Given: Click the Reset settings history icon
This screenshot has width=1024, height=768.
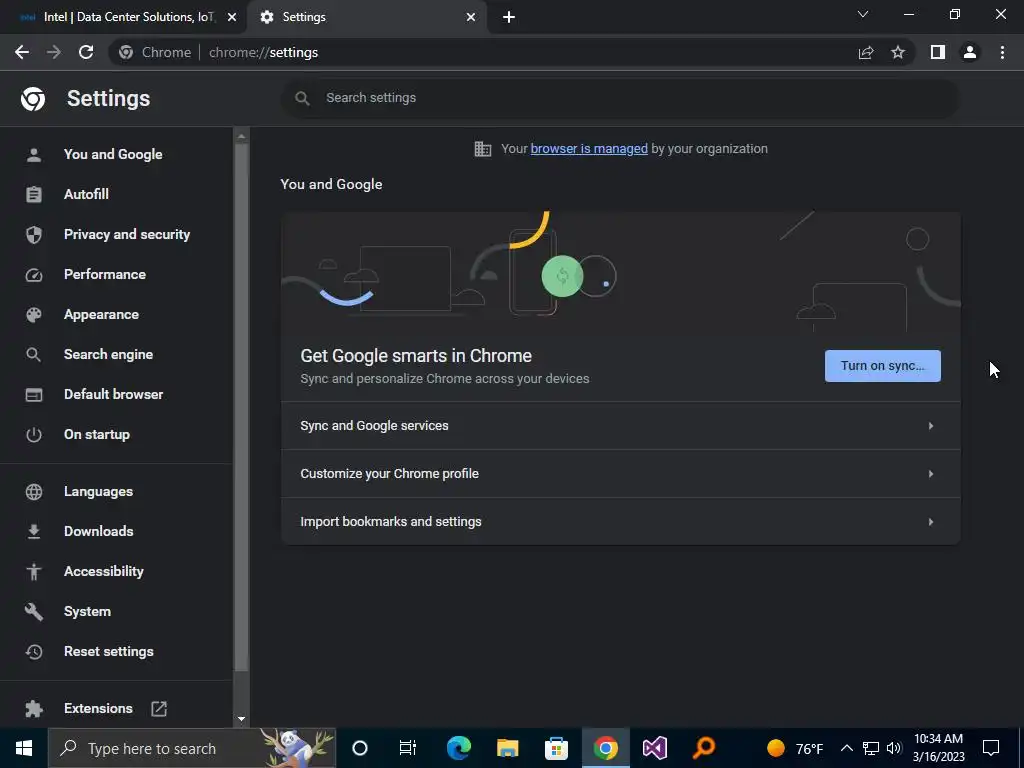Looking at the screenshot, I should (x=33, y=652).
